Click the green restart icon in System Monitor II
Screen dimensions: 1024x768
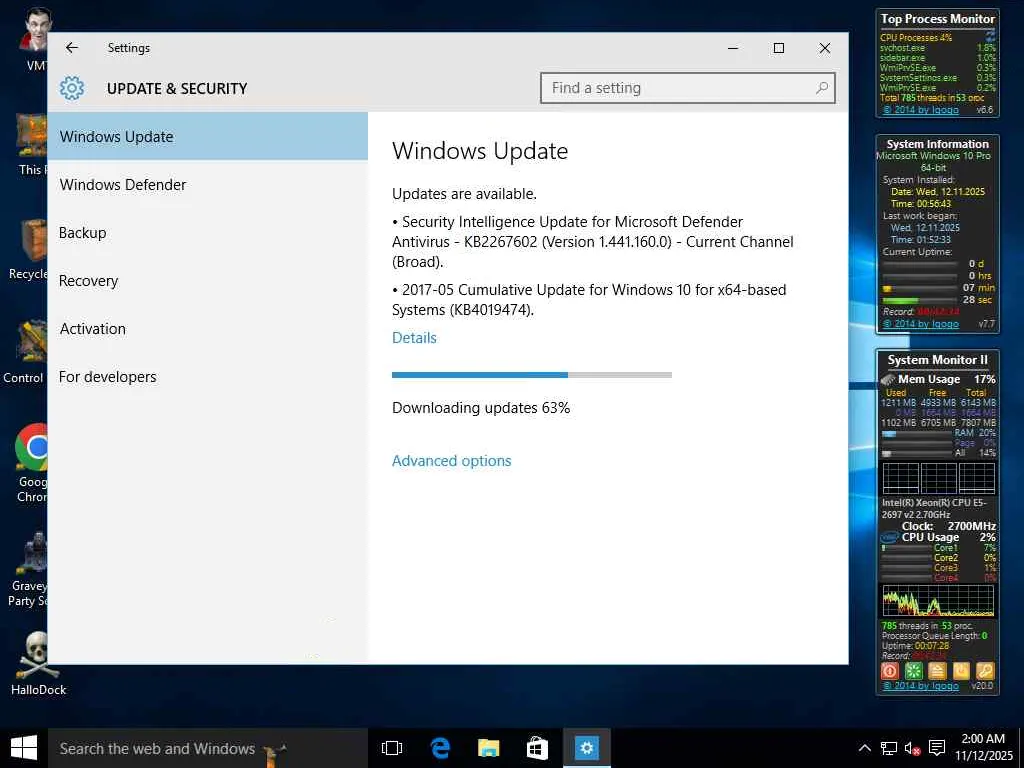tap(914, 671)
